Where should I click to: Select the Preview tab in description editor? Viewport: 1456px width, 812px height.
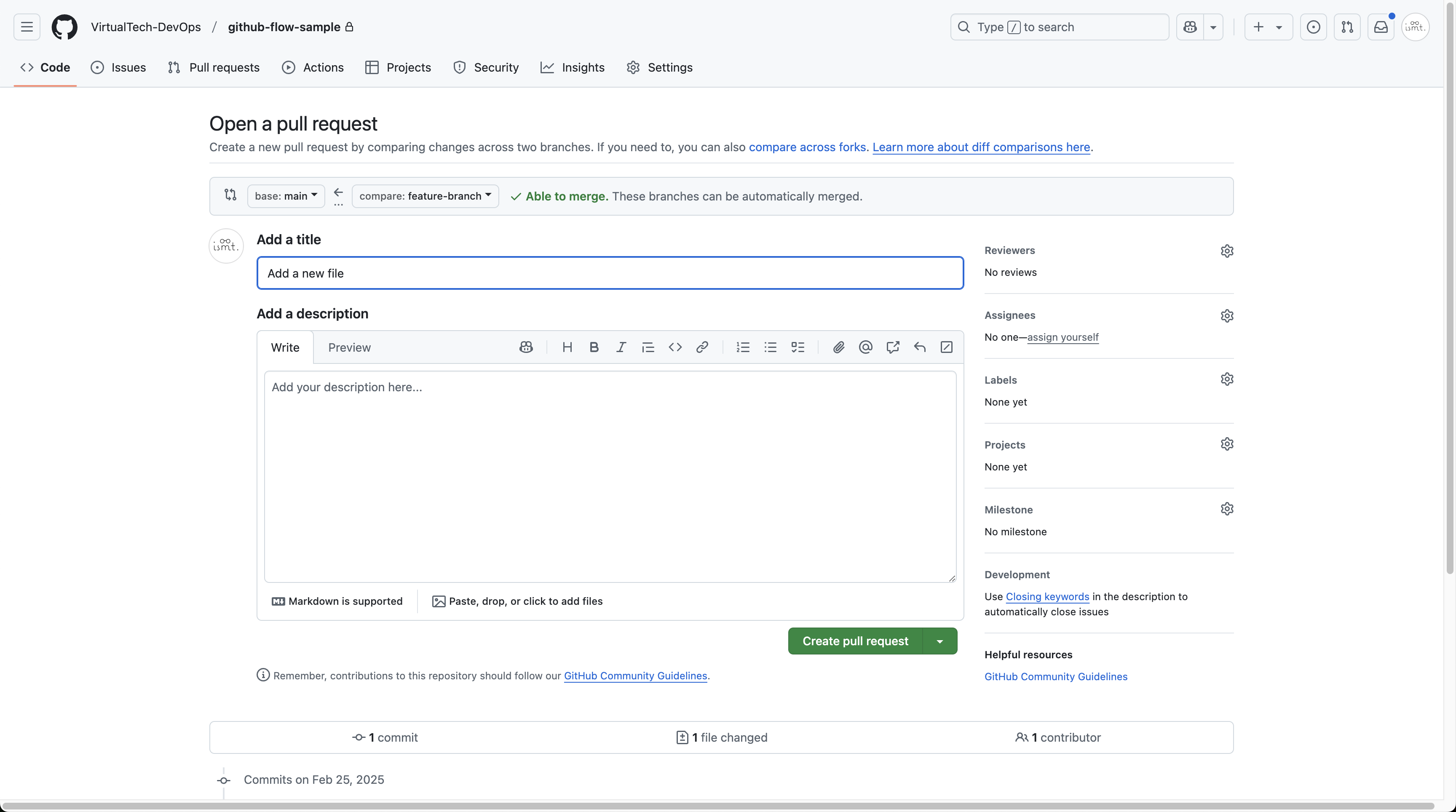point(349,347)
